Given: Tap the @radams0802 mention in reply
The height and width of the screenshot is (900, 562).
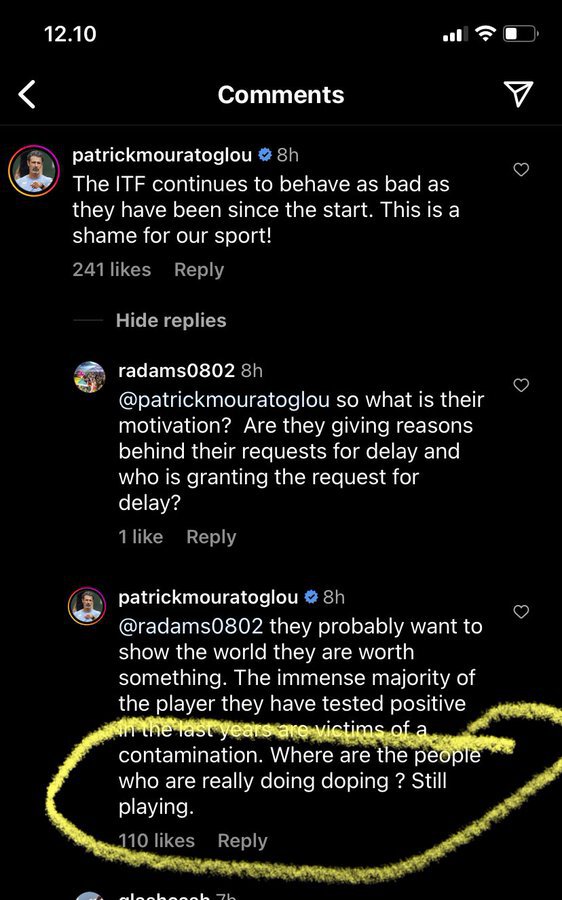Looking at the screenshot, I should [x=191, y=626].
